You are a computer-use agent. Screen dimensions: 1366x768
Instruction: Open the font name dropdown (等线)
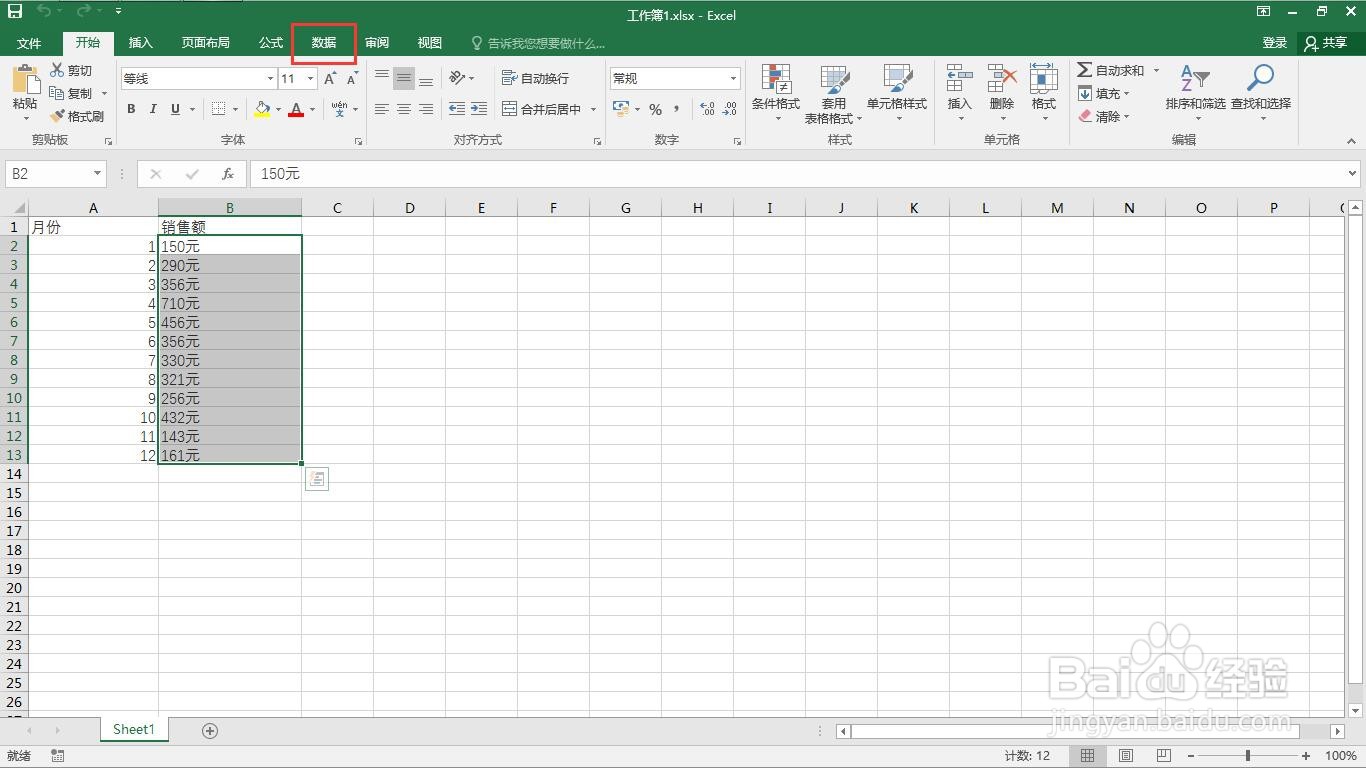point(270,78)
